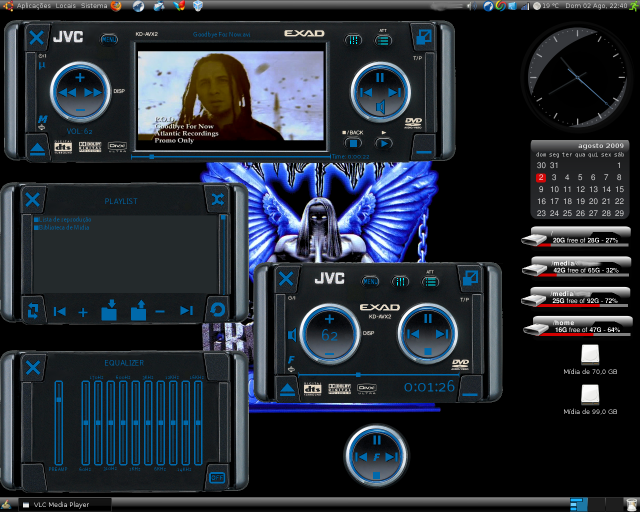
Task: Open the Locais menu in the top panel
Action: (x=66, y=6)
